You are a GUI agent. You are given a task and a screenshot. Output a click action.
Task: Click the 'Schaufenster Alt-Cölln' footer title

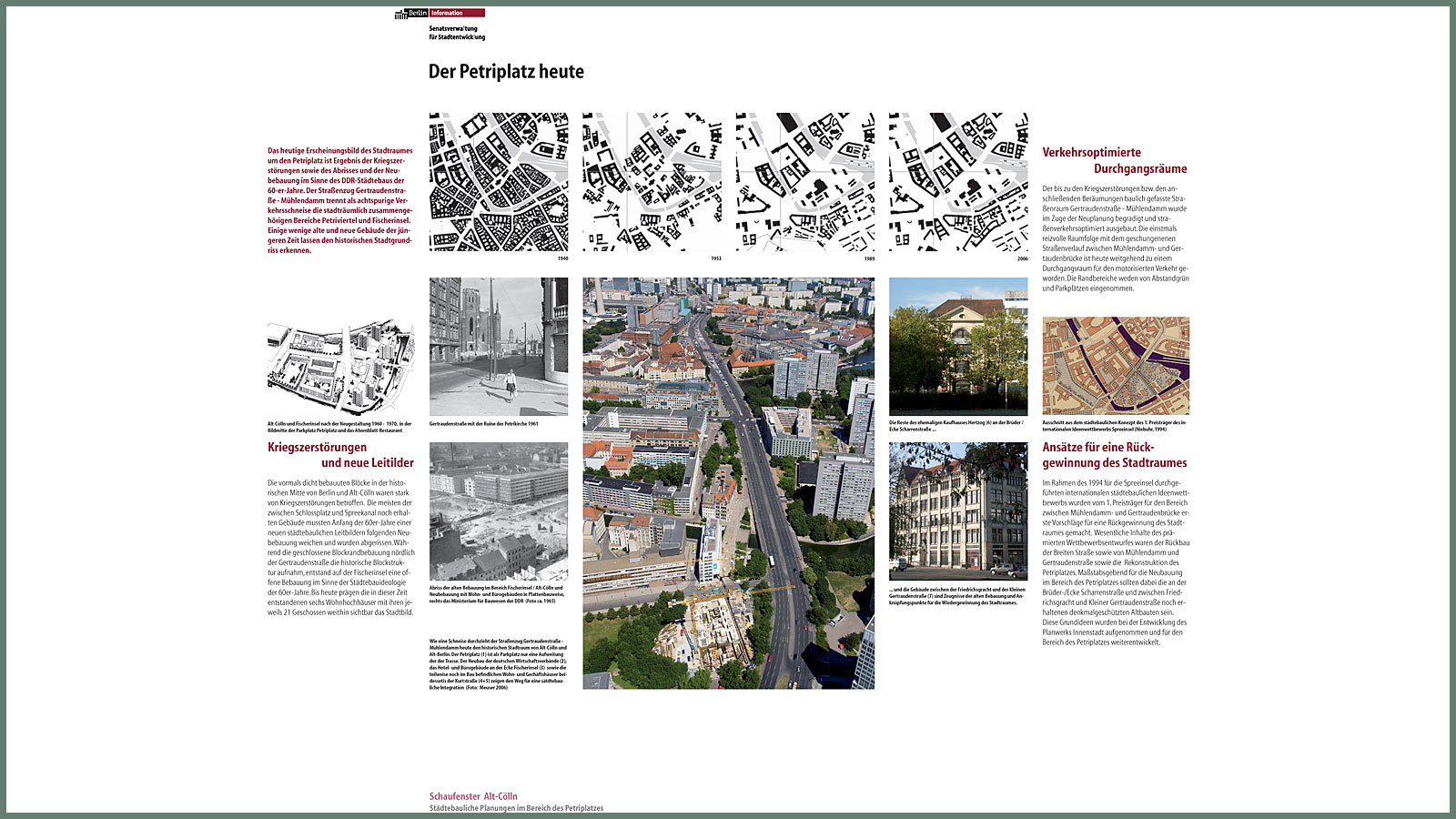[x=473, y=796]
